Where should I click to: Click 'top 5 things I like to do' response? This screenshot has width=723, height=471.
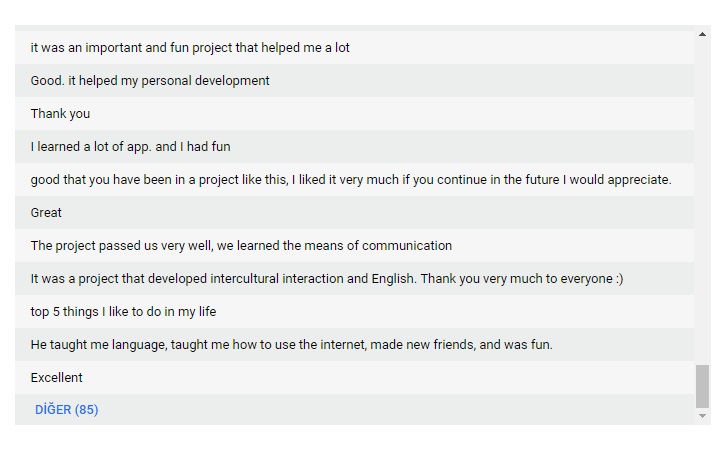point(123,311)
